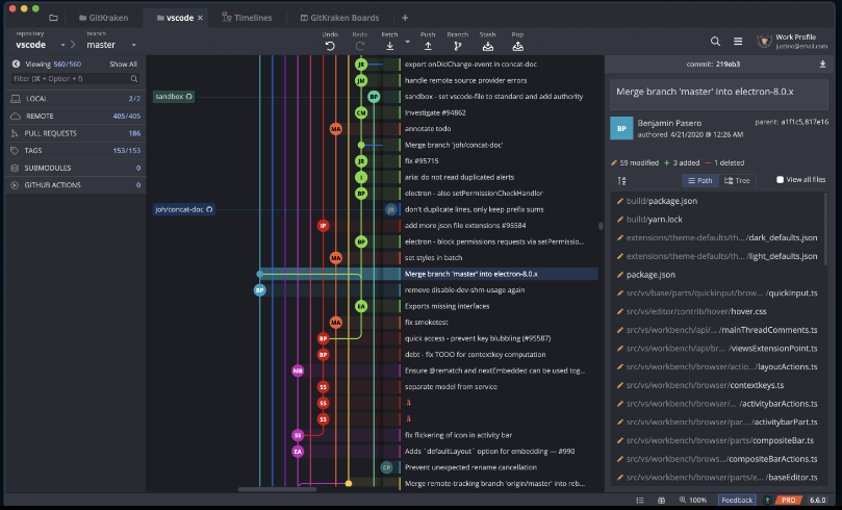Expand the SUBMODULES section

75,167
